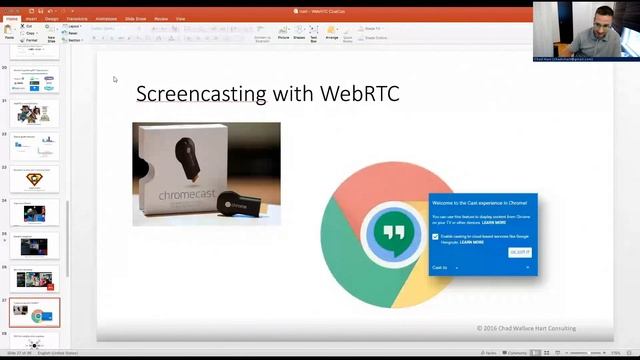Click the Cut scissors icon

(23, 26)
